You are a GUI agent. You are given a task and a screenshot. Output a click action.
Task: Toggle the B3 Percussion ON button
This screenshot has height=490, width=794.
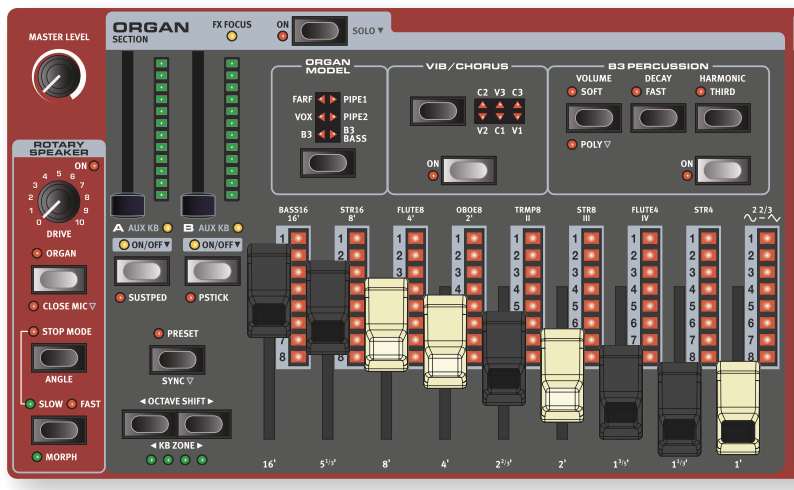(723, 170)
